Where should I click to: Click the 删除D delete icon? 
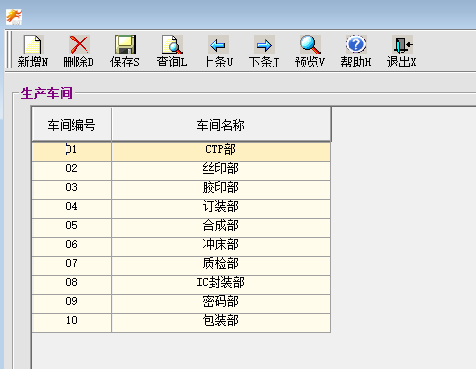coord(79,45)
